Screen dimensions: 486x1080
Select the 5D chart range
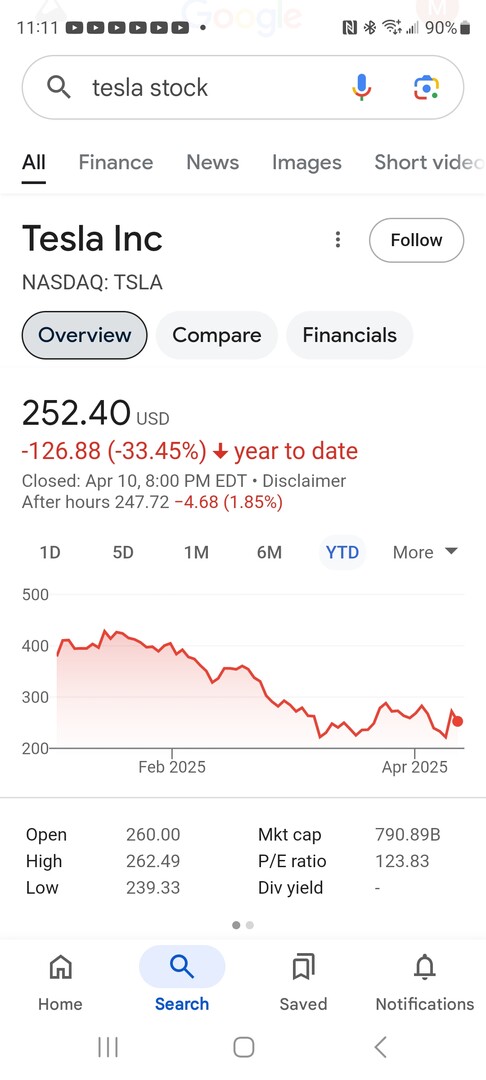click(x=123, y=552)
